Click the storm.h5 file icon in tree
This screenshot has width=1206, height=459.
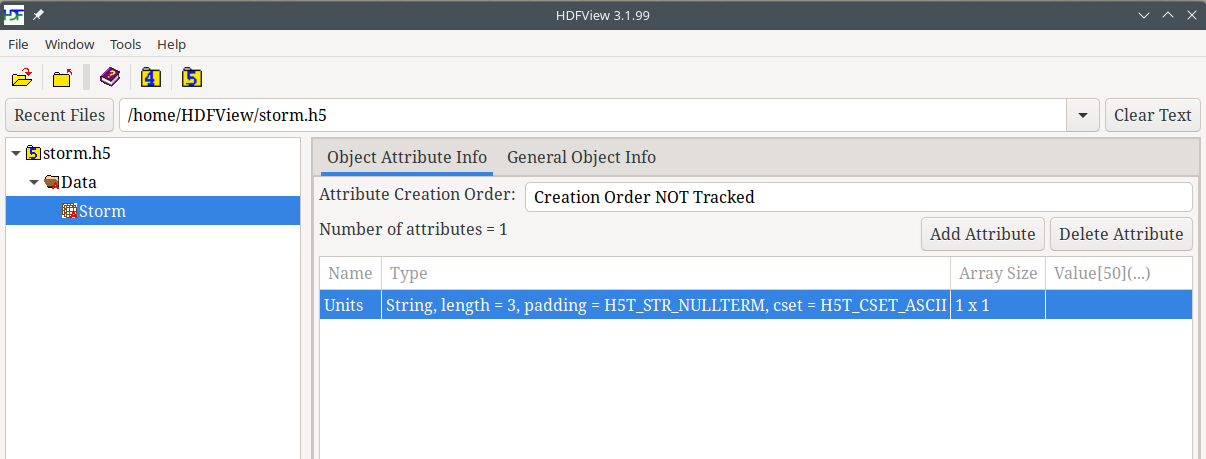click(34, 153)
